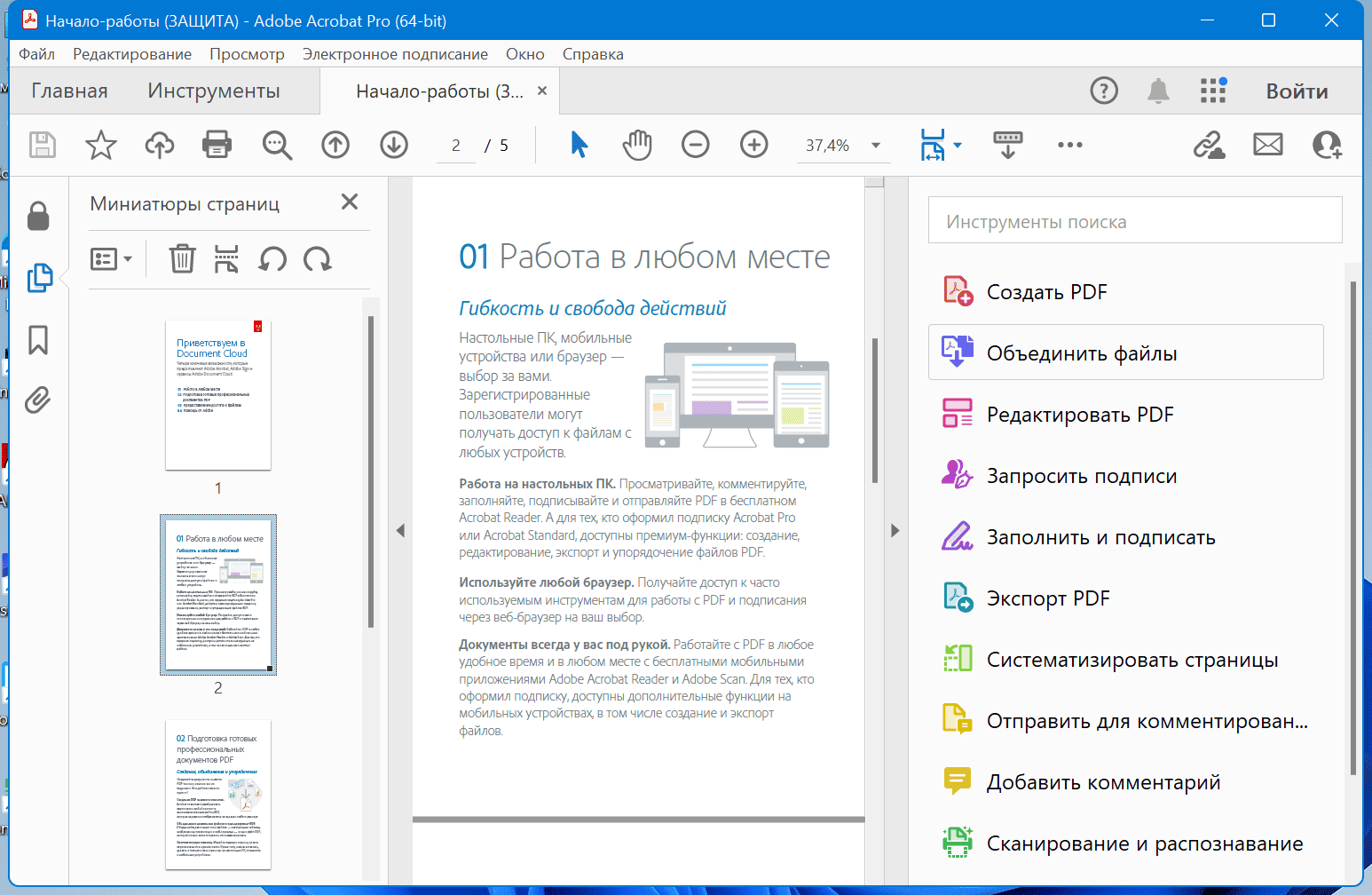This screenshot has height=895, width=1372.
Task: Open the security lock panel
Action: point(38,216)
